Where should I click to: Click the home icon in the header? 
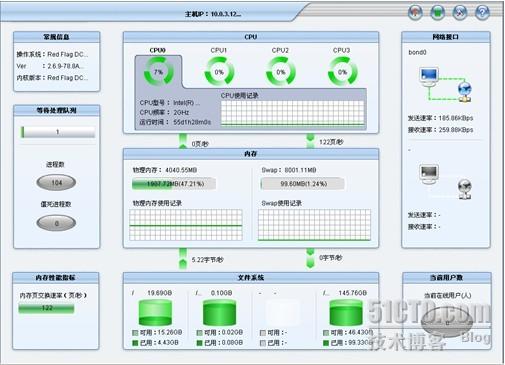pos(415,13)
